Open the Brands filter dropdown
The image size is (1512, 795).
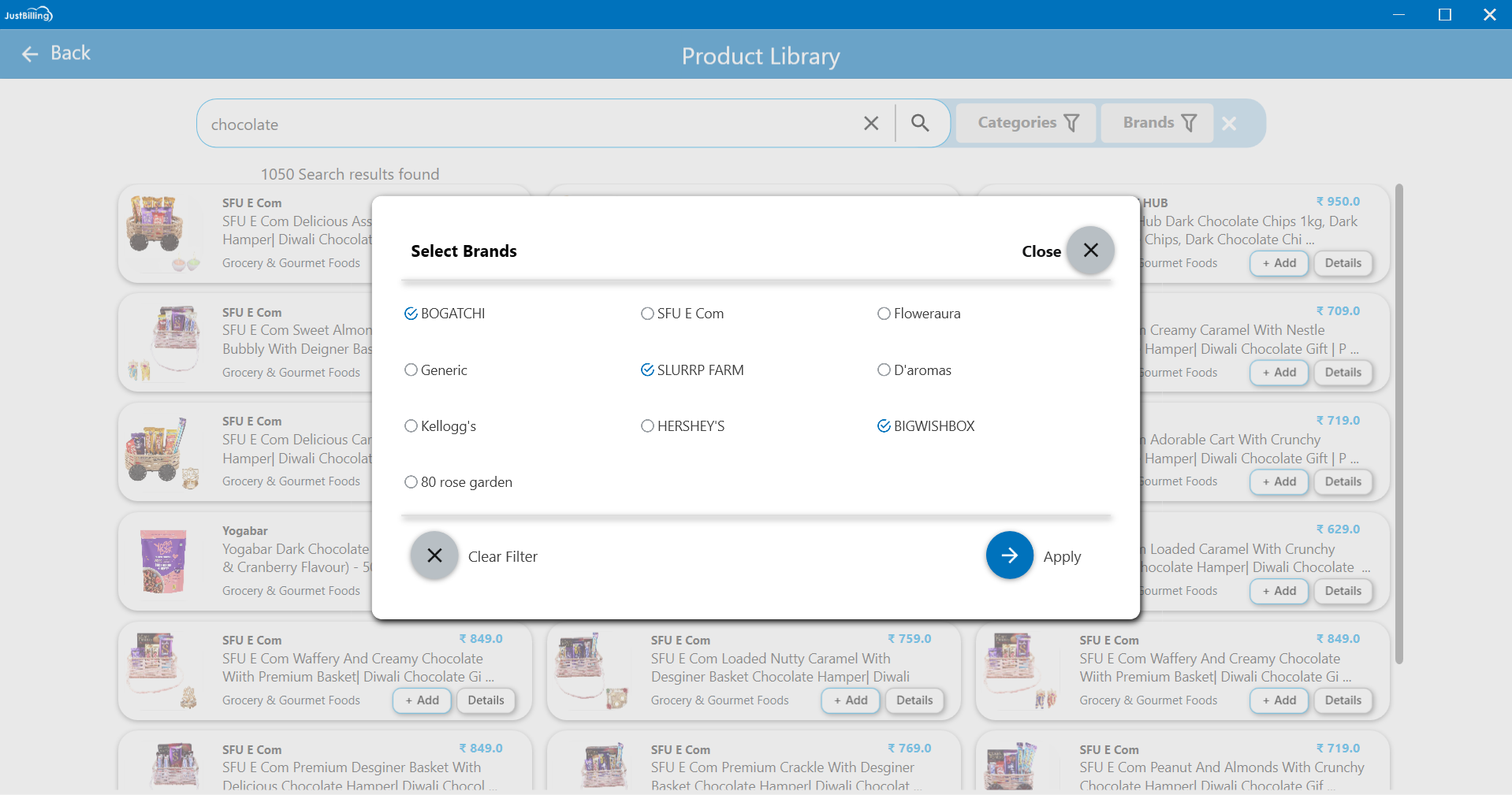pos(1157,123)
